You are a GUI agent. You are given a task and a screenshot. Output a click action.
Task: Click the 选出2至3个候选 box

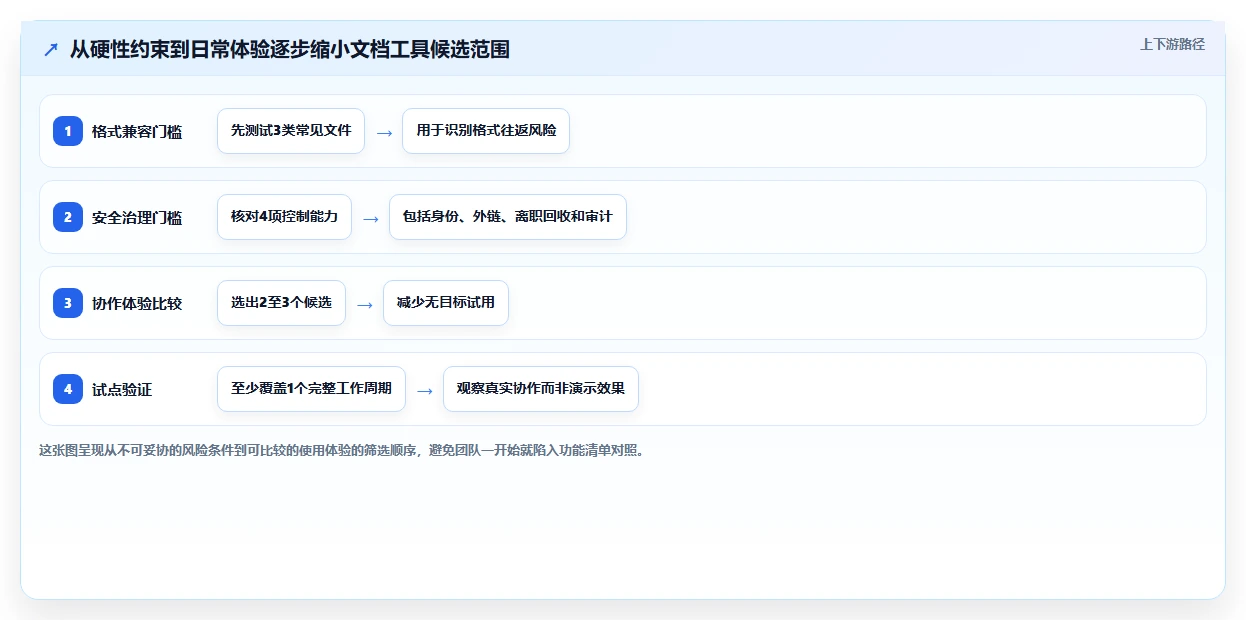point(281,303)
